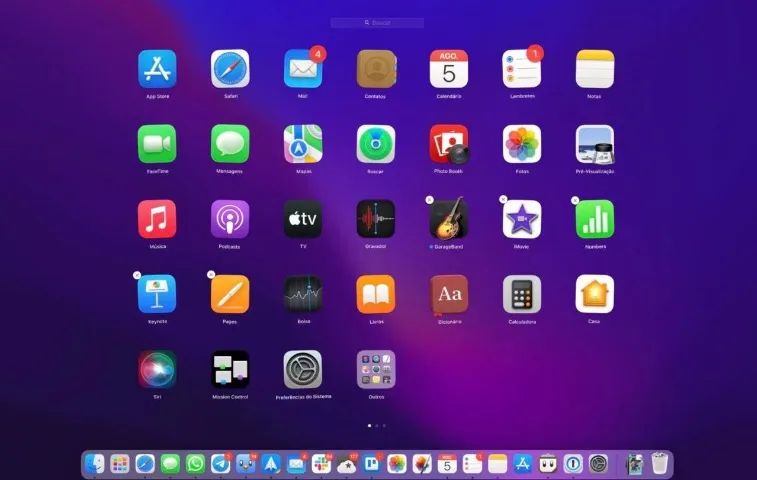Launch the Casa home app
Viewport: 757px width, 480px height.
(x=595, y=294)
